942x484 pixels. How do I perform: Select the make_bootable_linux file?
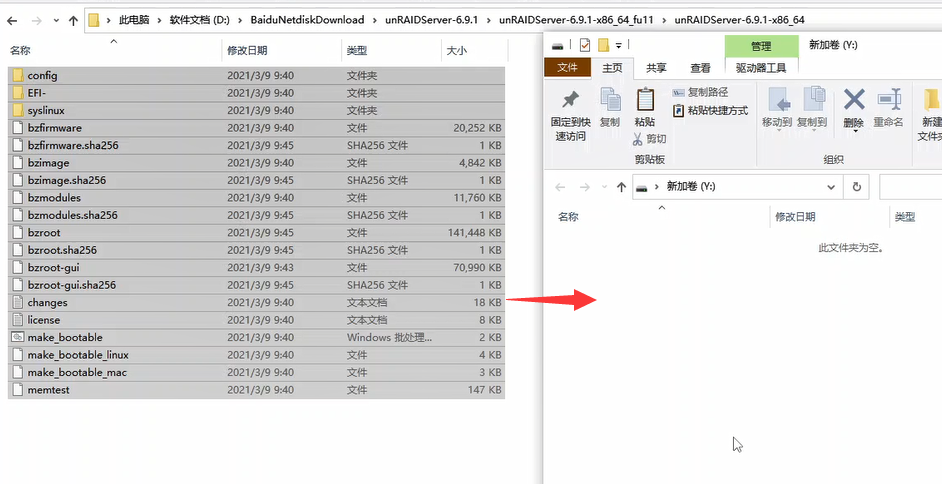click(257, 355)
